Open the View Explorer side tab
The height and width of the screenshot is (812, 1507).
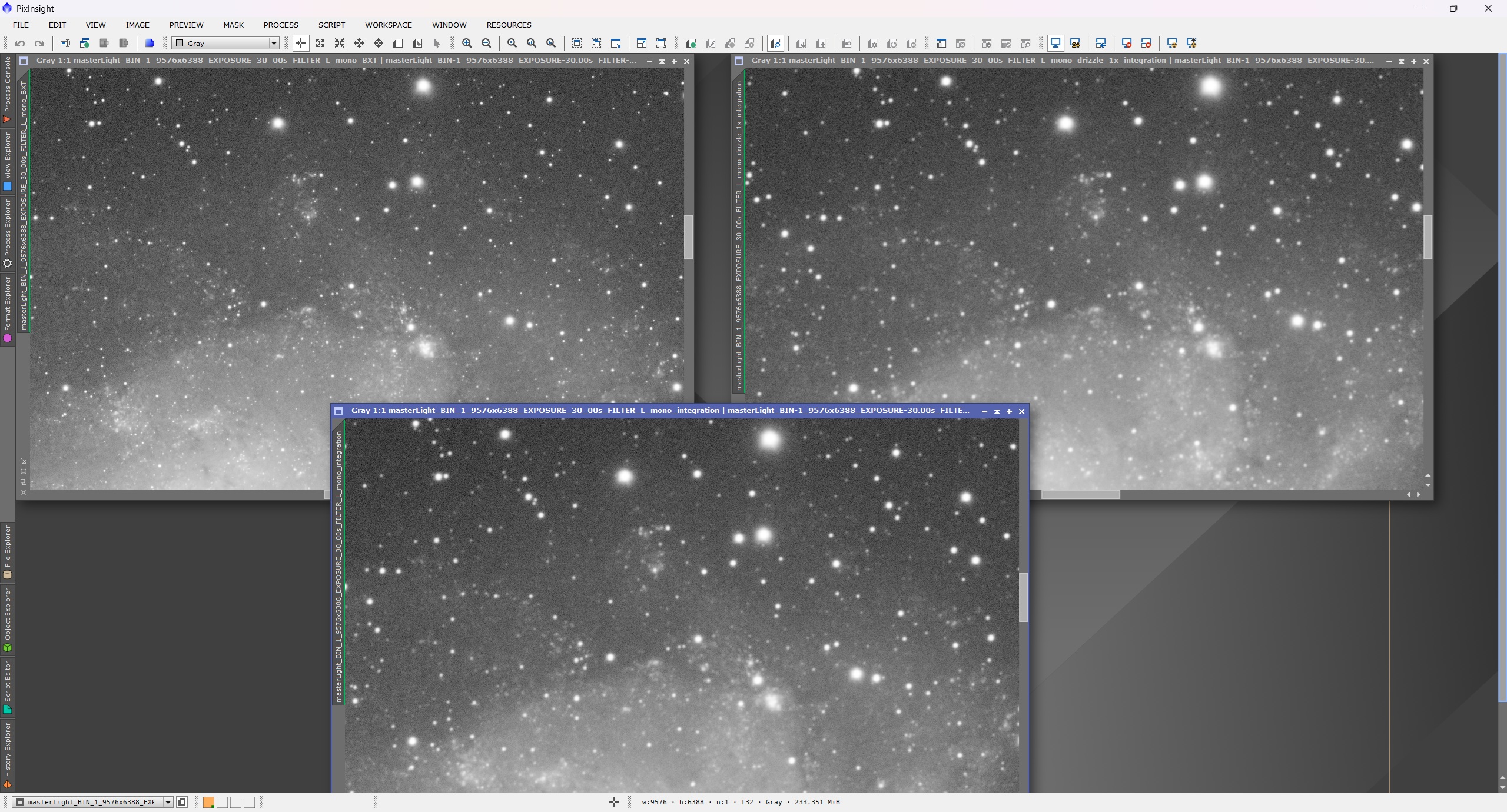[8, 161]
